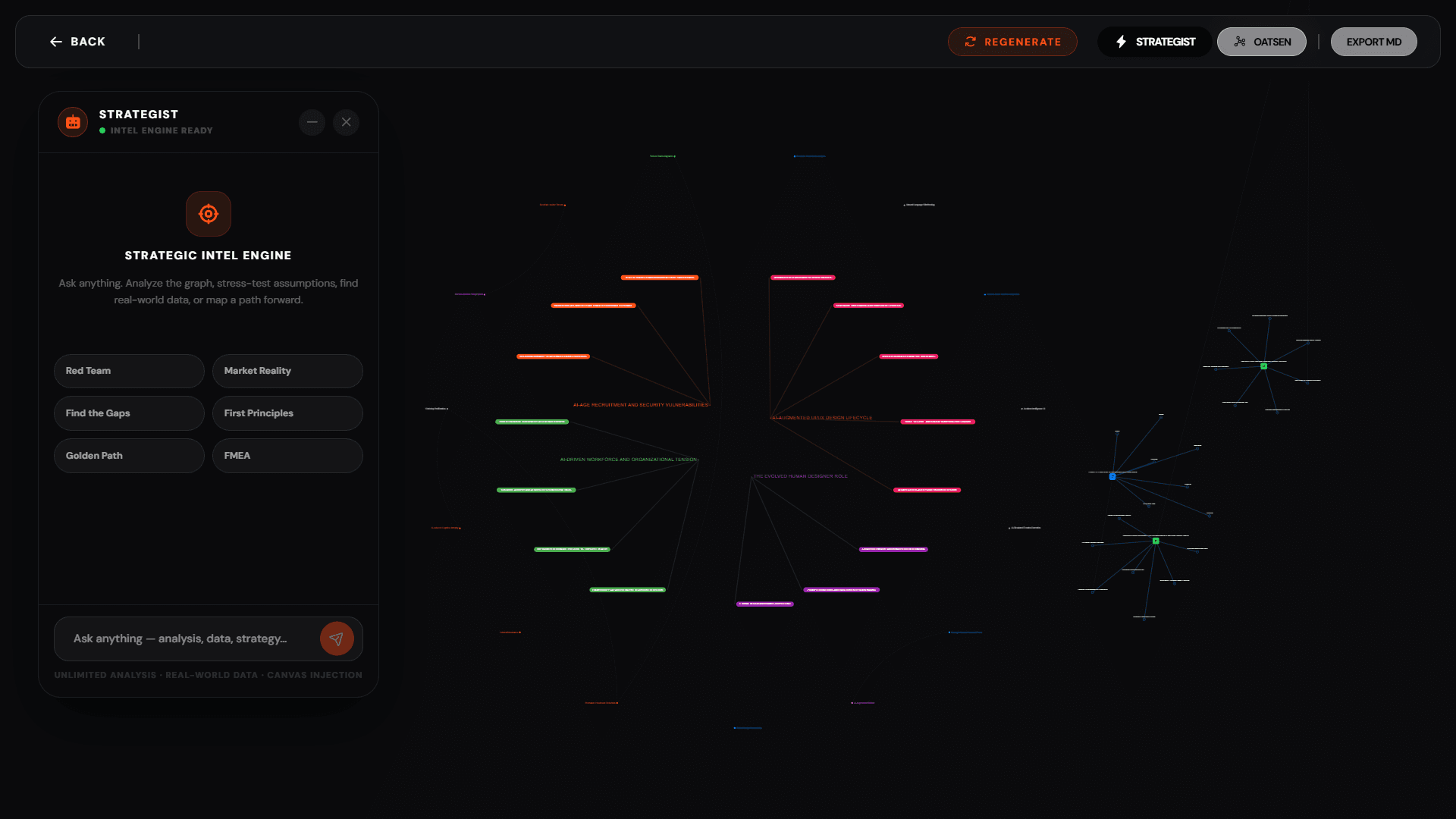Export the graph as Markdown
The image size is (1456, 819).
click(x=1373, y=42)
